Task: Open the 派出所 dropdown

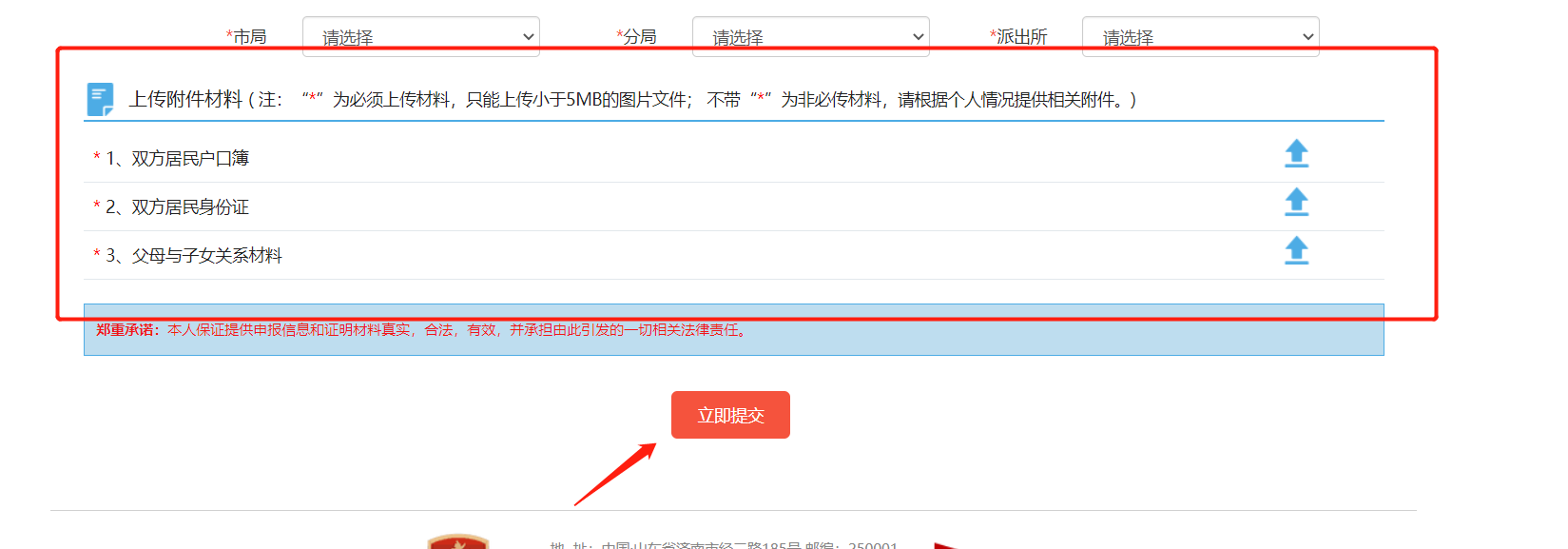Action: pyautogui.click(x=1201, y=36)
